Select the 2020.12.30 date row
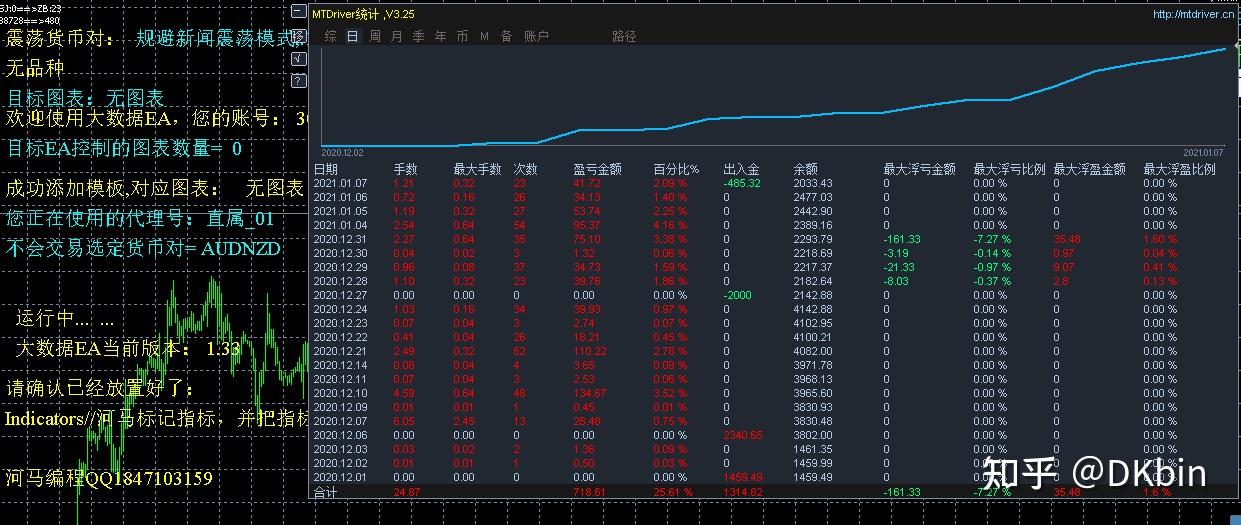 pos(340,253)
